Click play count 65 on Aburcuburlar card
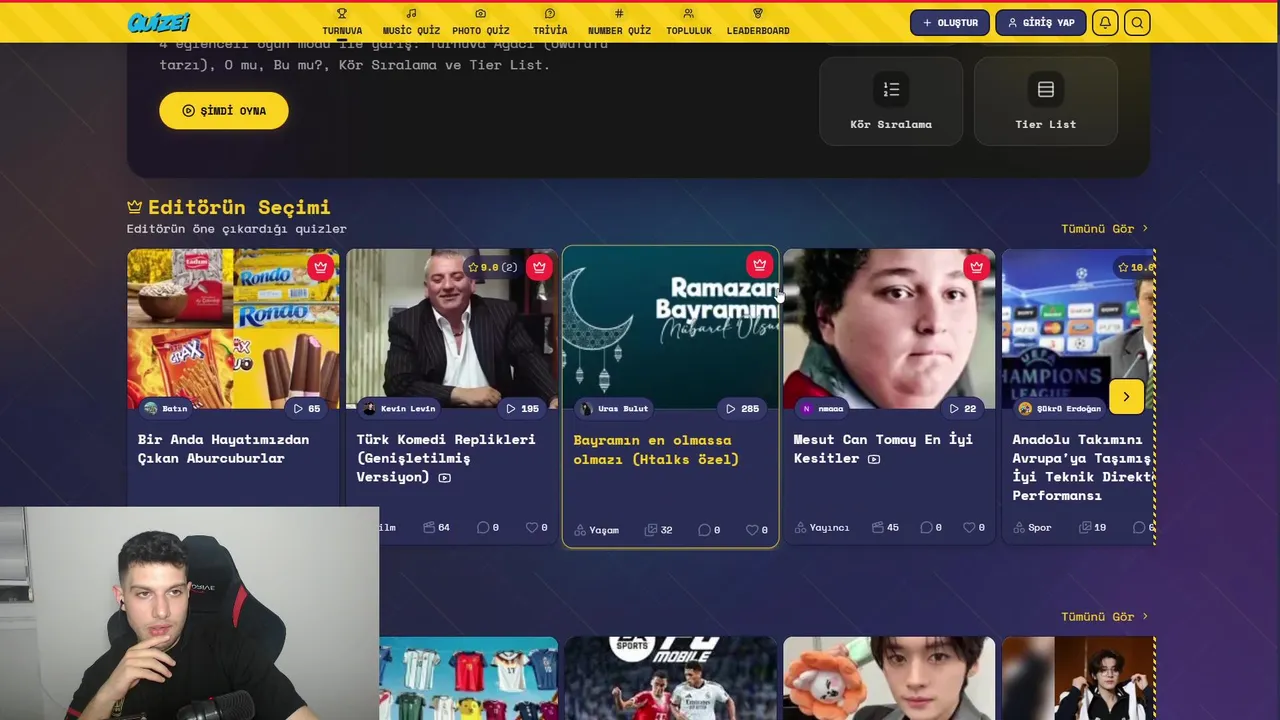 point(307,408)
